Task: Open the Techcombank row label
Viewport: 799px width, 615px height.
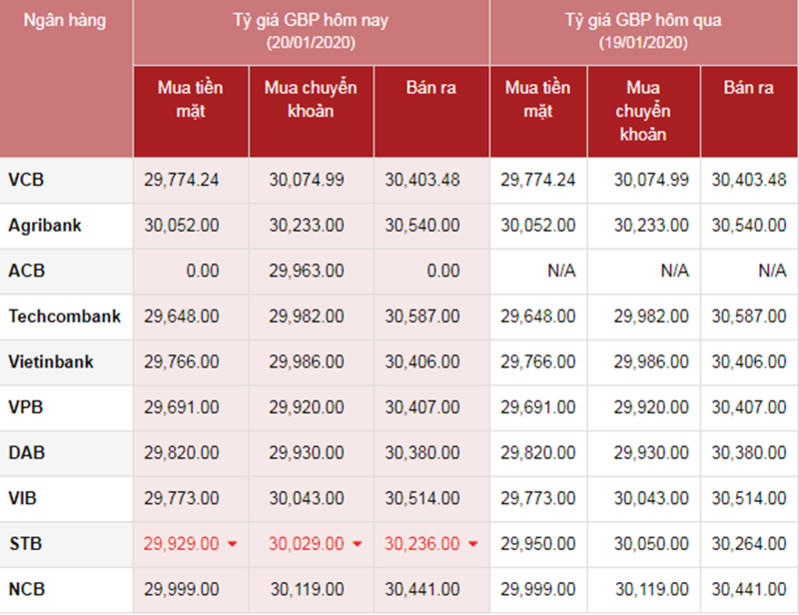Action: pos(65,316)
